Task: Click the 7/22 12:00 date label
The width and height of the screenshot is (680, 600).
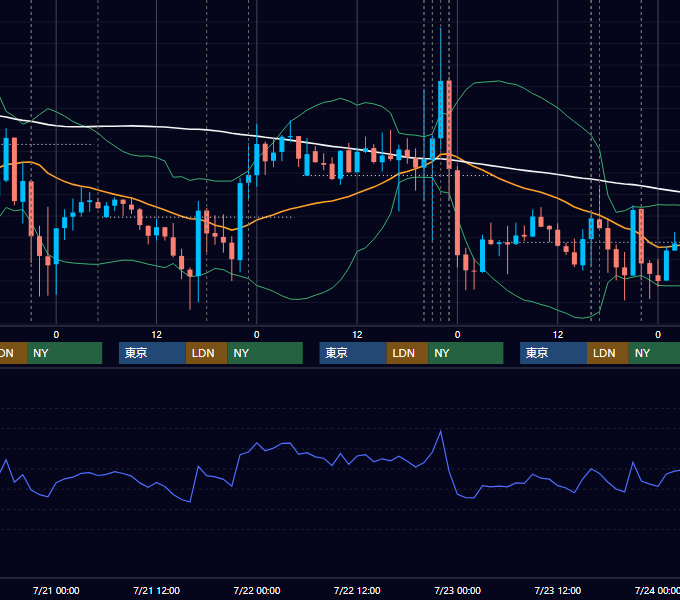Action: 357,590
